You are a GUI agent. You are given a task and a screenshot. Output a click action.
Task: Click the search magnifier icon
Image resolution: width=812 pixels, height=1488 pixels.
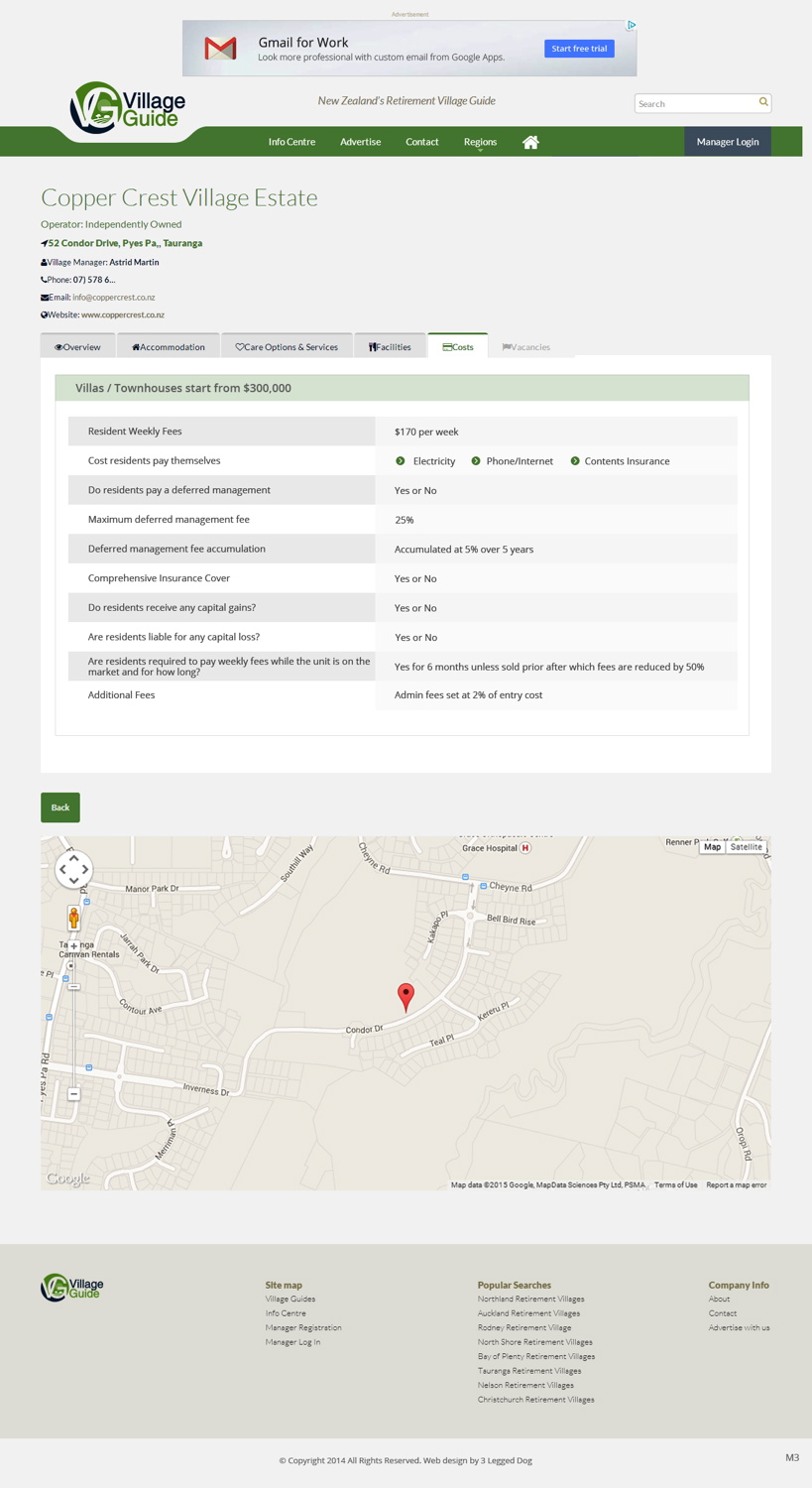(762, 102)
